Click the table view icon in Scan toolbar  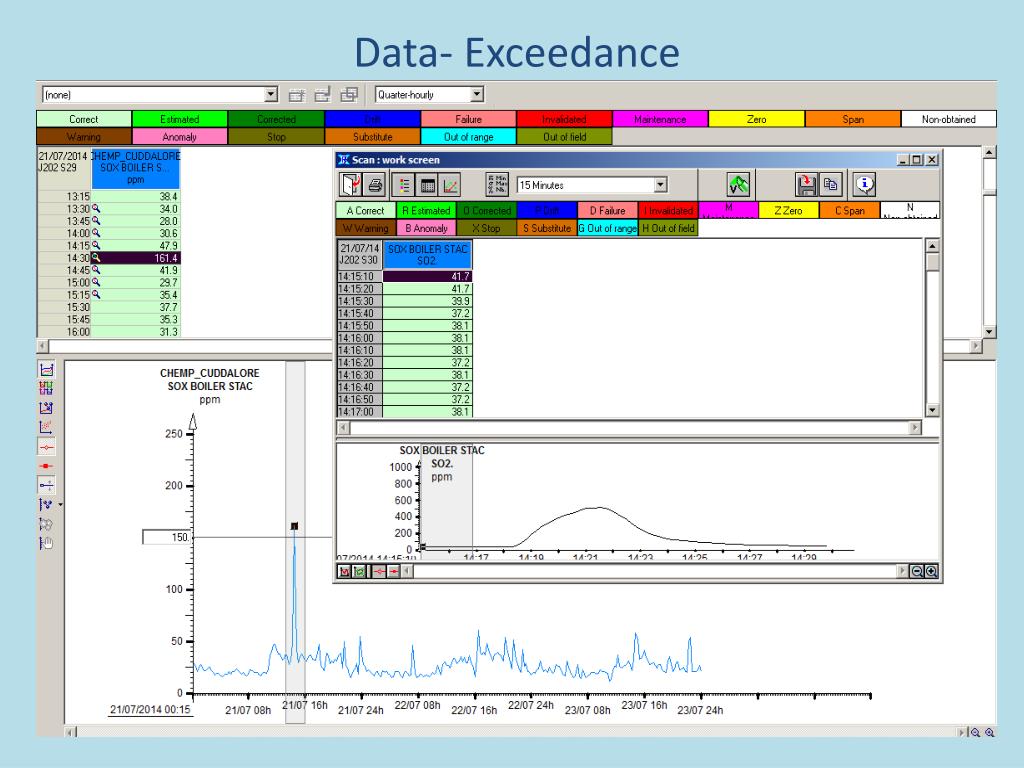pyautogui.click(x=428, y=185)
